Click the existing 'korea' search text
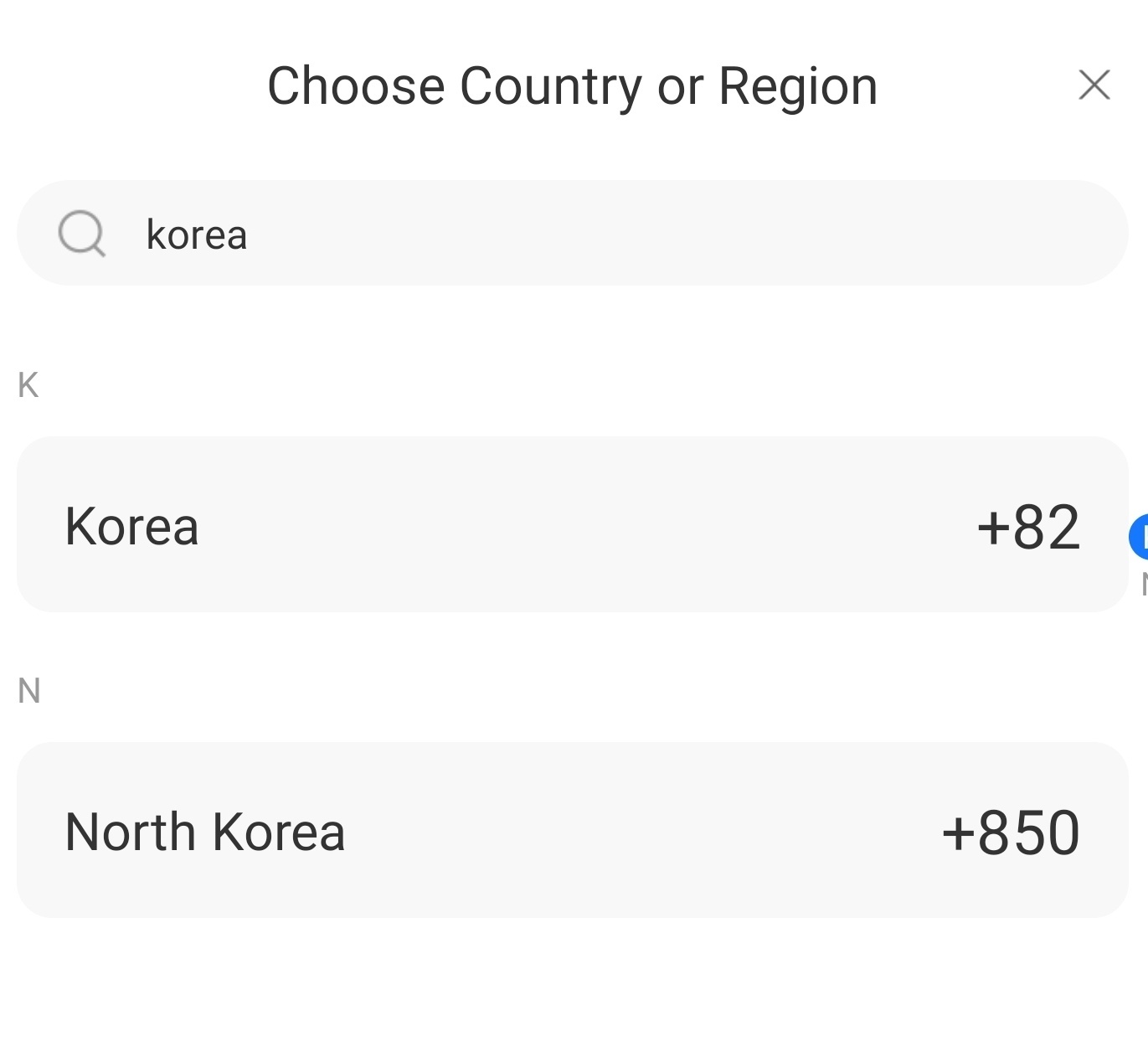The height and width of the screenshot is (1062, 1148). point(197,235)
